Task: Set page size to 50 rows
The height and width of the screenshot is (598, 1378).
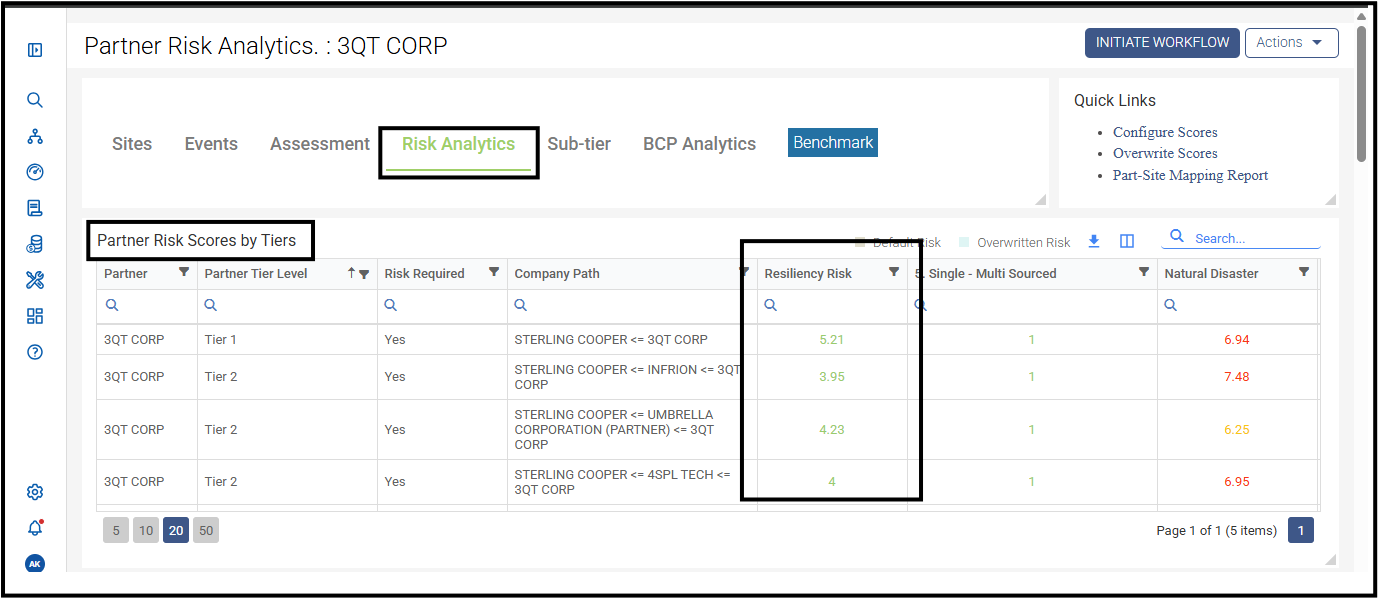Action: pyautogui.click(x=206, y=531)
